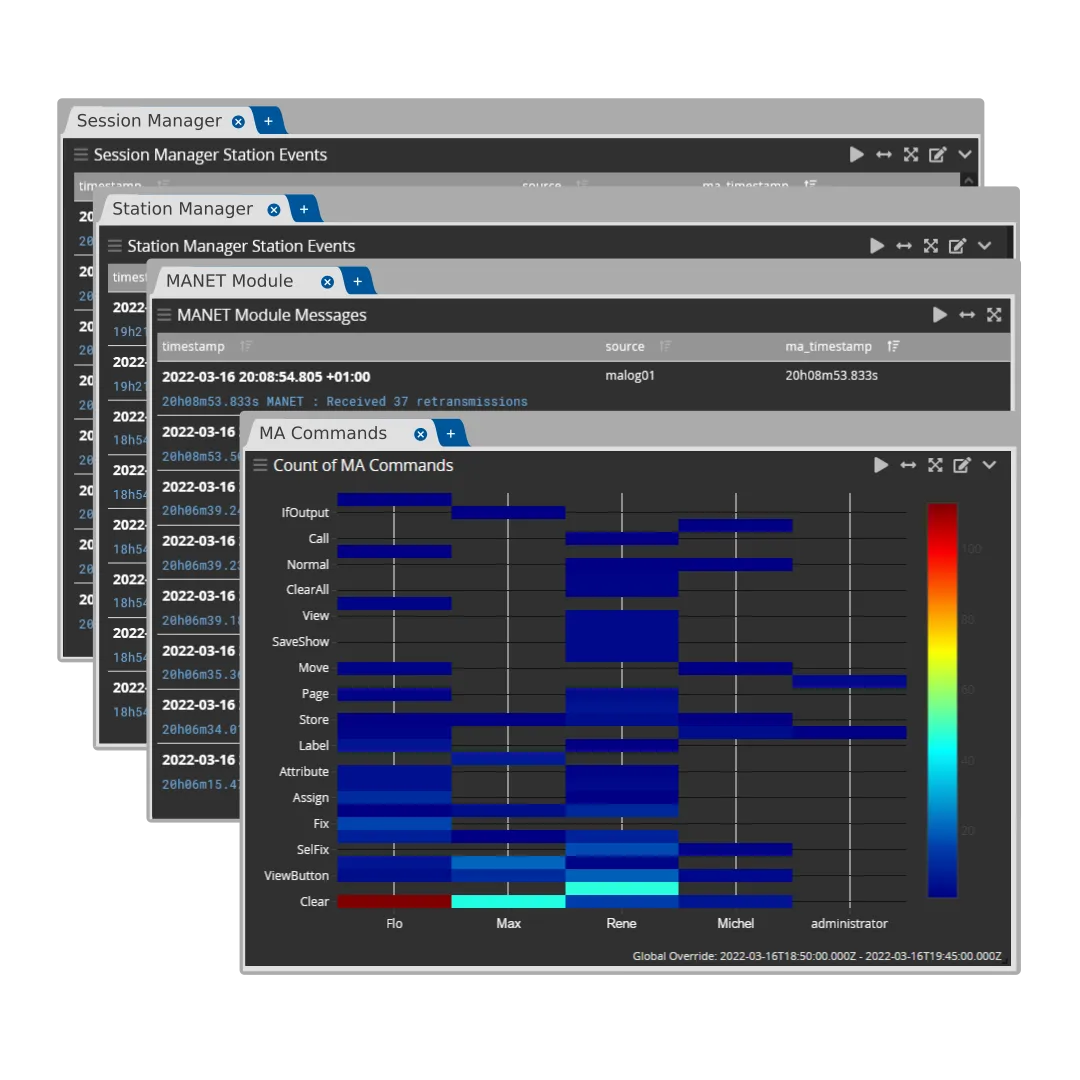Image resolution: width=1080 pixels, height=1080 pixels.
Task: Select the Session Manager tab
Action: tap(149, 121)
